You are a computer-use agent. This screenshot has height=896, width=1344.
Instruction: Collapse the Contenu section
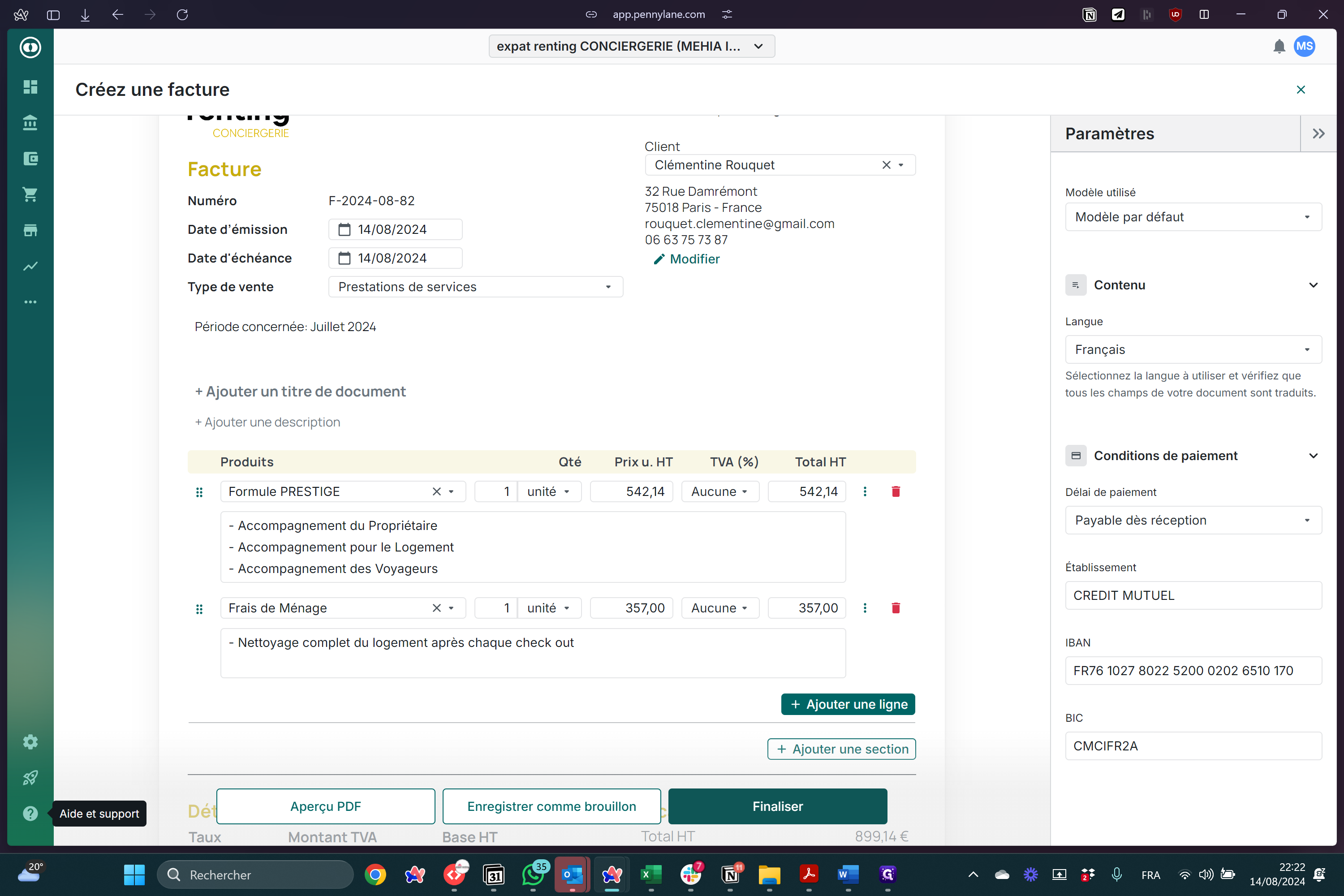[x=1313, y=285]
